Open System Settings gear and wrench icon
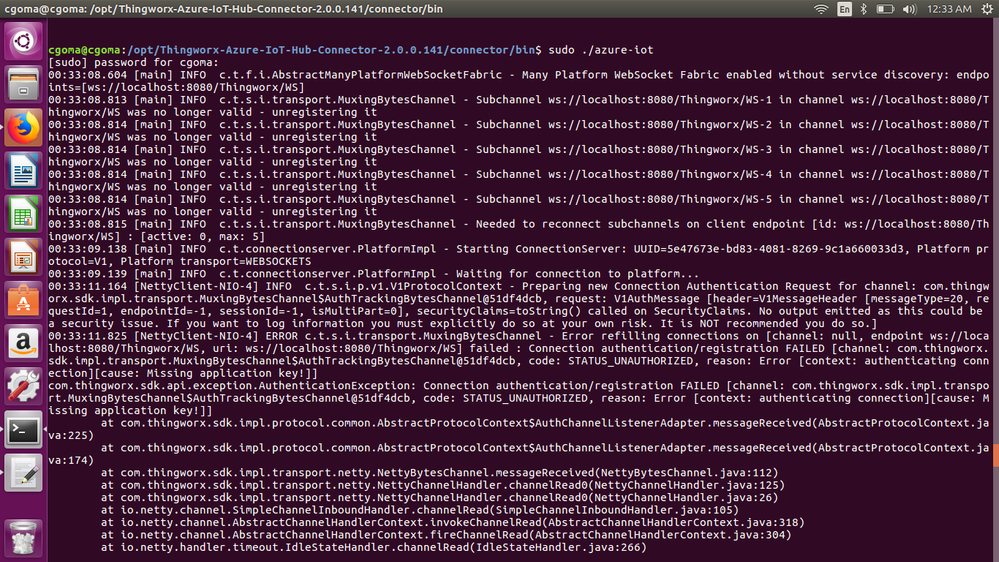This screenshot has width=999, height=562. coord(23,387)
